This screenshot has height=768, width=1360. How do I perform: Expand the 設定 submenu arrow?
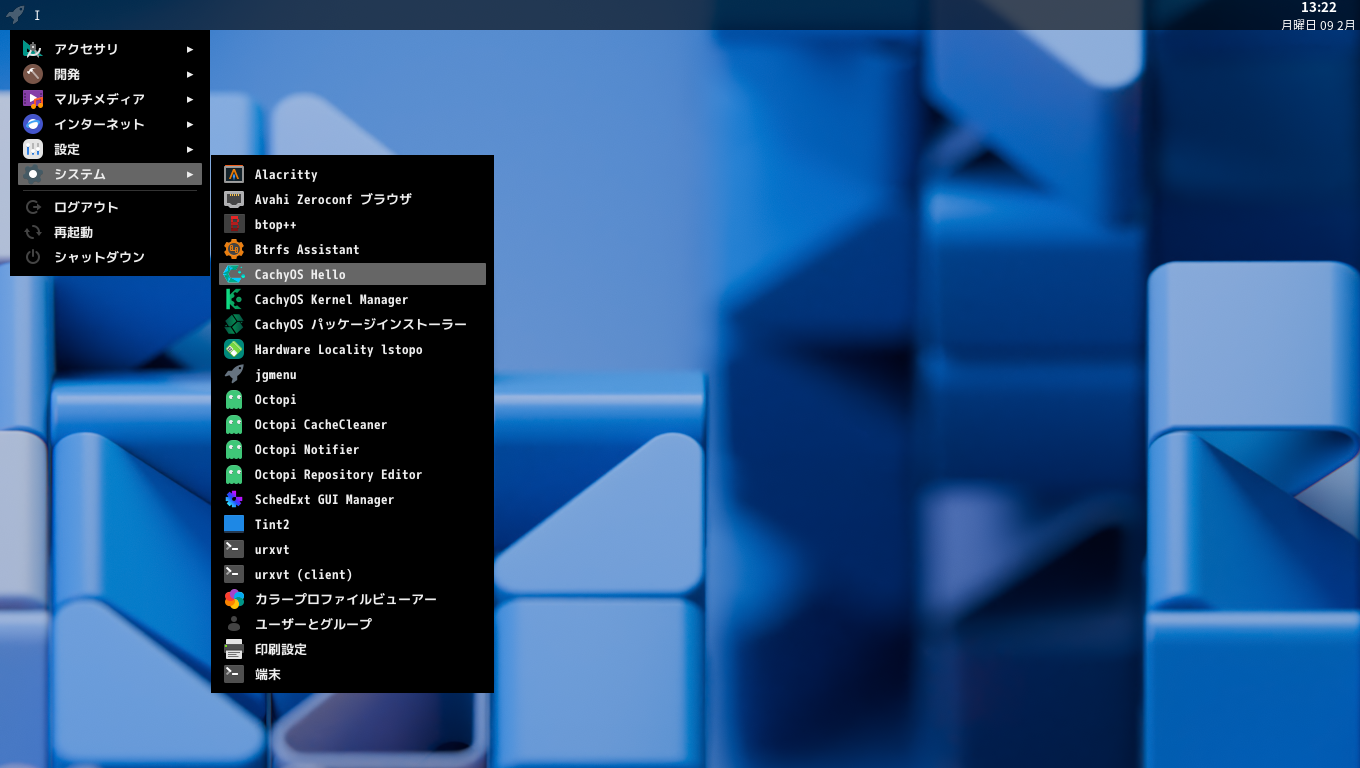pyautogui.click(x=190, y=149)
